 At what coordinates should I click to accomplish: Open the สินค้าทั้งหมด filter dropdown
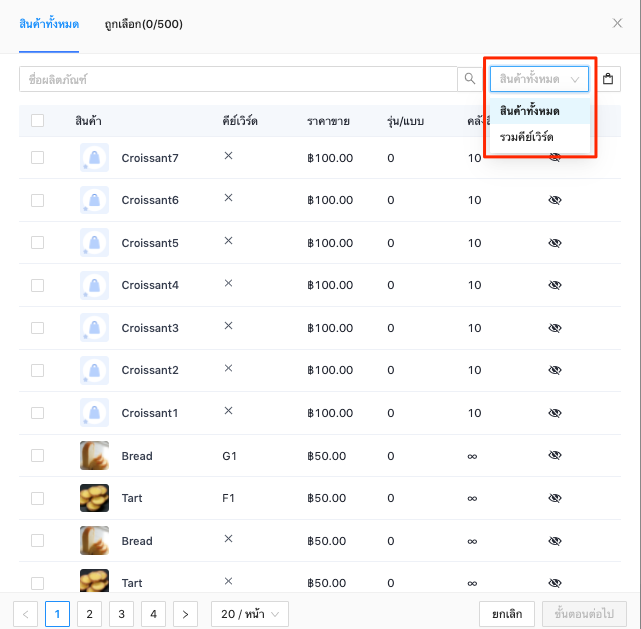539,79
